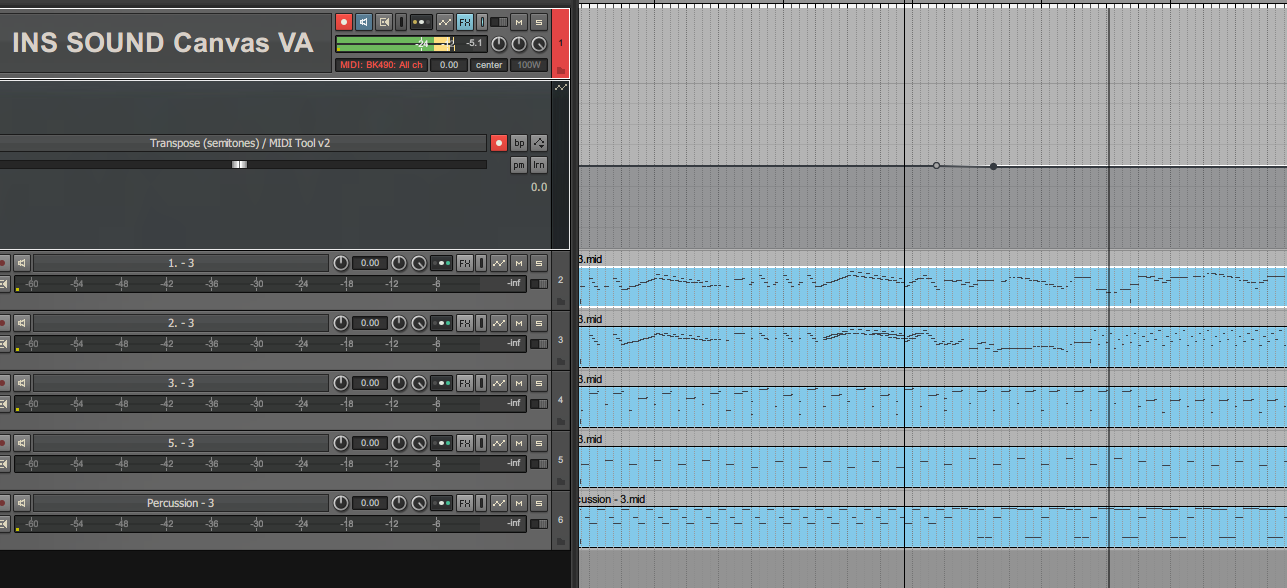
Task: Click the 100W width field on track 1
Action: 529,65
